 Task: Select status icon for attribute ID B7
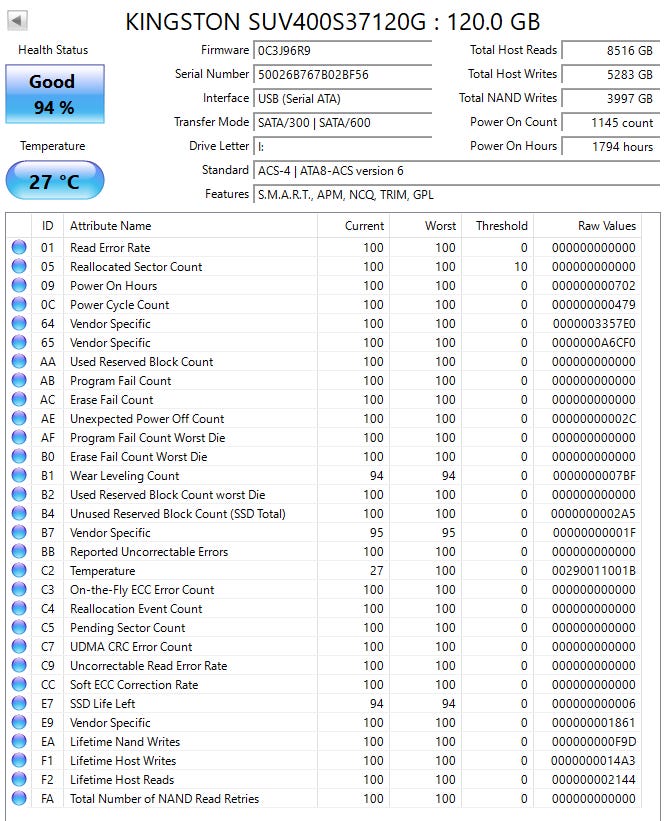19,532
